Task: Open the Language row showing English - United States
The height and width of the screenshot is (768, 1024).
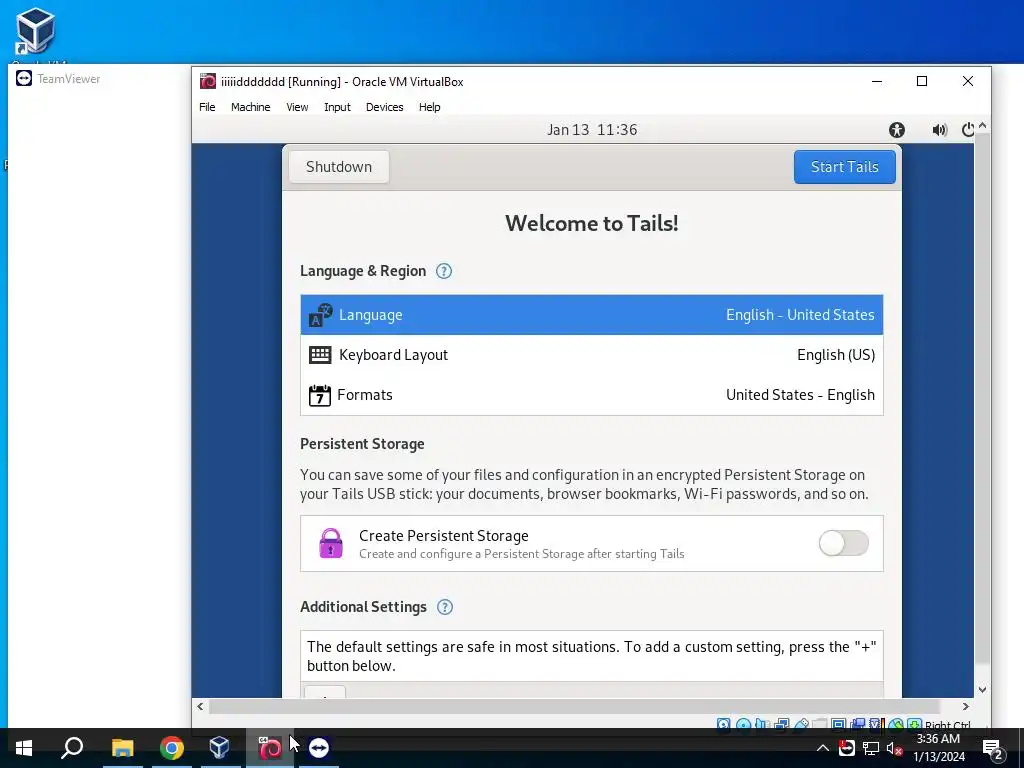Action: click(x=592, y=315)
